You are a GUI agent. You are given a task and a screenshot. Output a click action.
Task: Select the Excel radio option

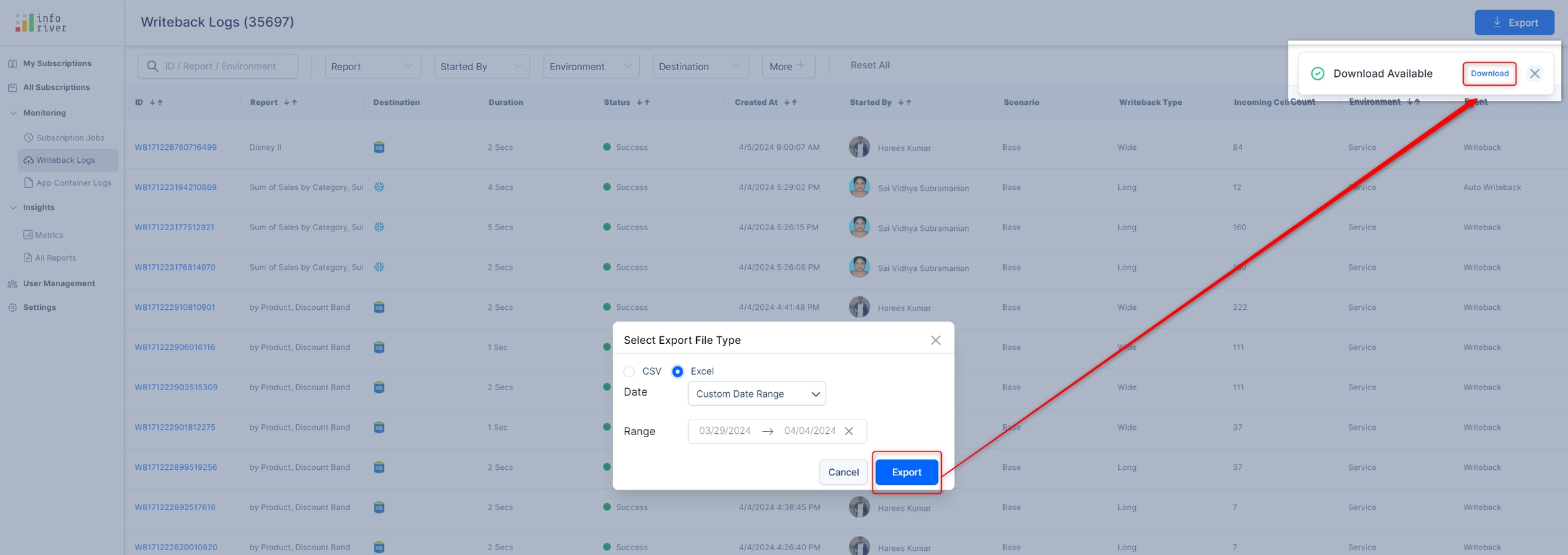click(x=677, y=371)
